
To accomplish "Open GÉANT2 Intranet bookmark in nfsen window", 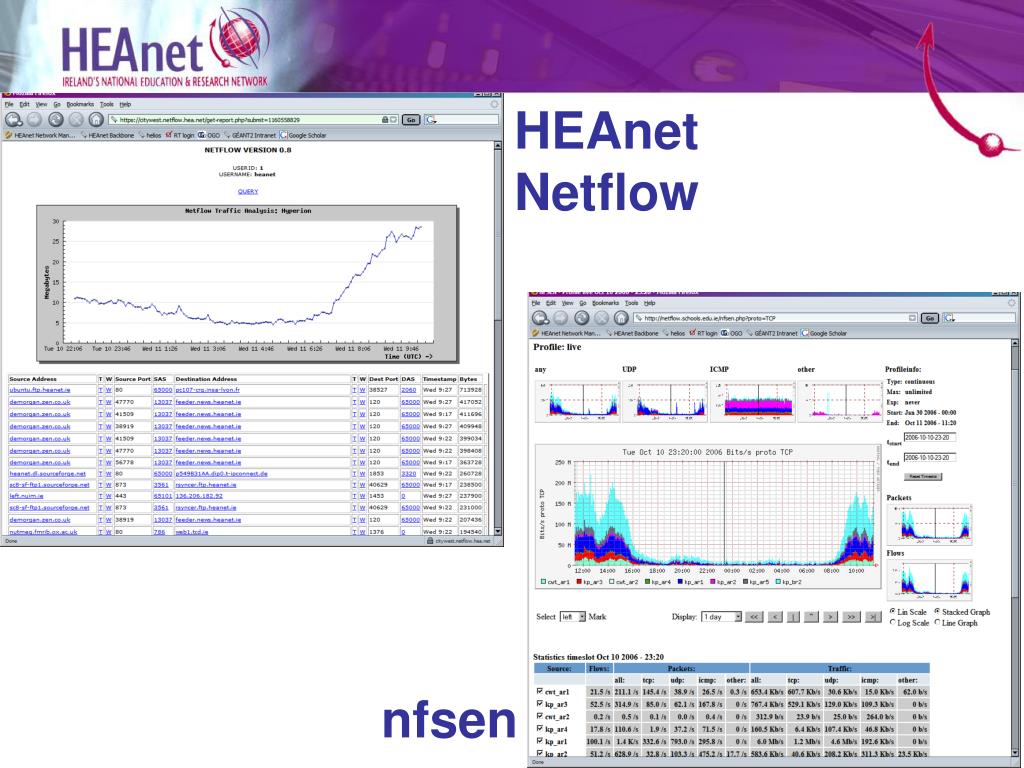I will pos(773,333).
